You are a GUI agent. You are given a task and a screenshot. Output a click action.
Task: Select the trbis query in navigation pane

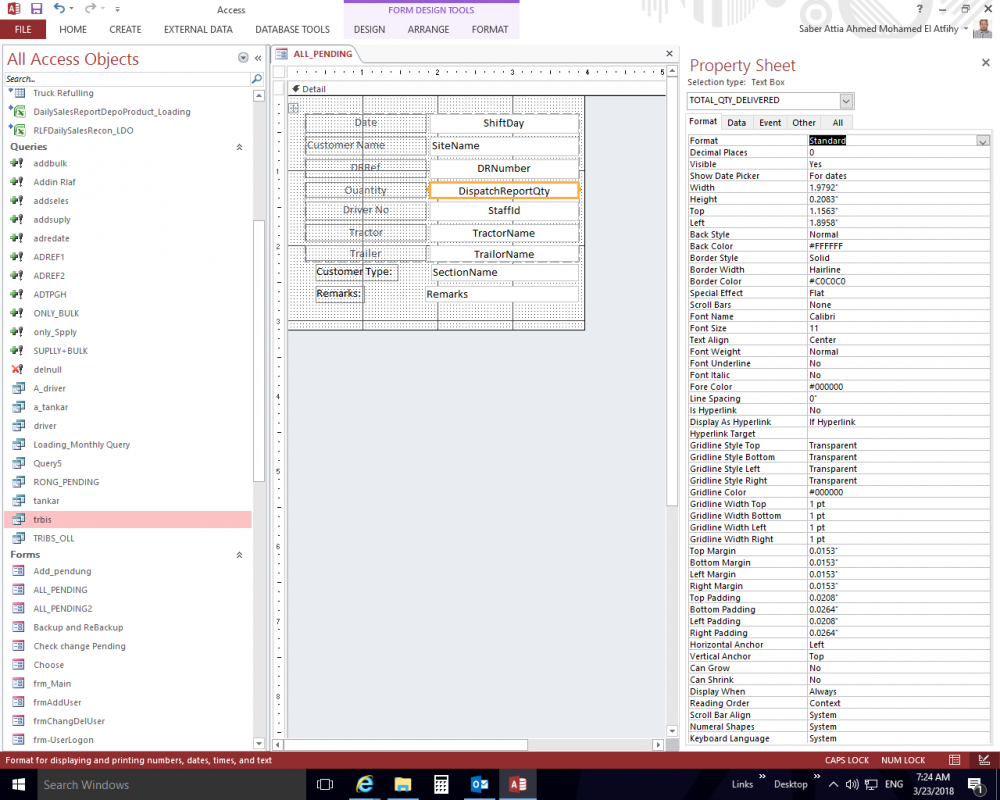click(128, 519)
